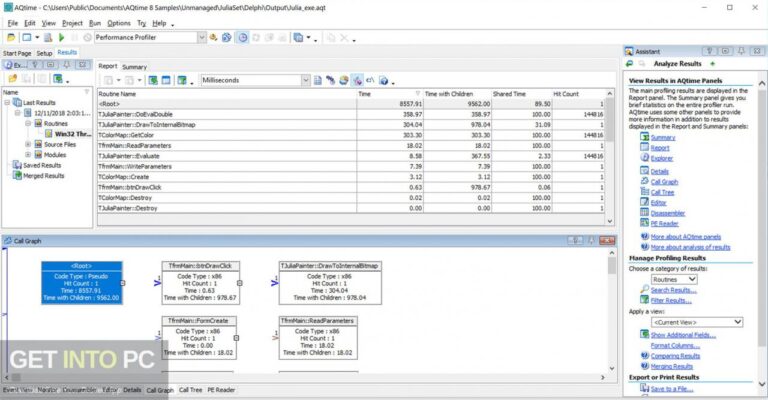Open the Project menu
Screen dimensions: 768x400
pos(72,23)
